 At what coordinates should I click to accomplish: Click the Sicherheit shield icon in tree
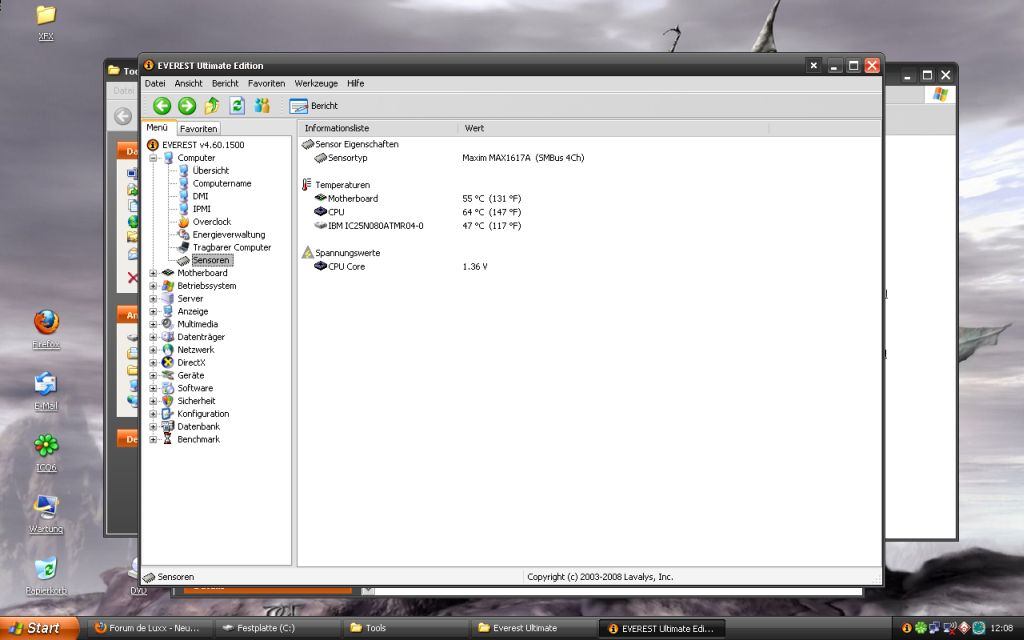coord(168,401)
